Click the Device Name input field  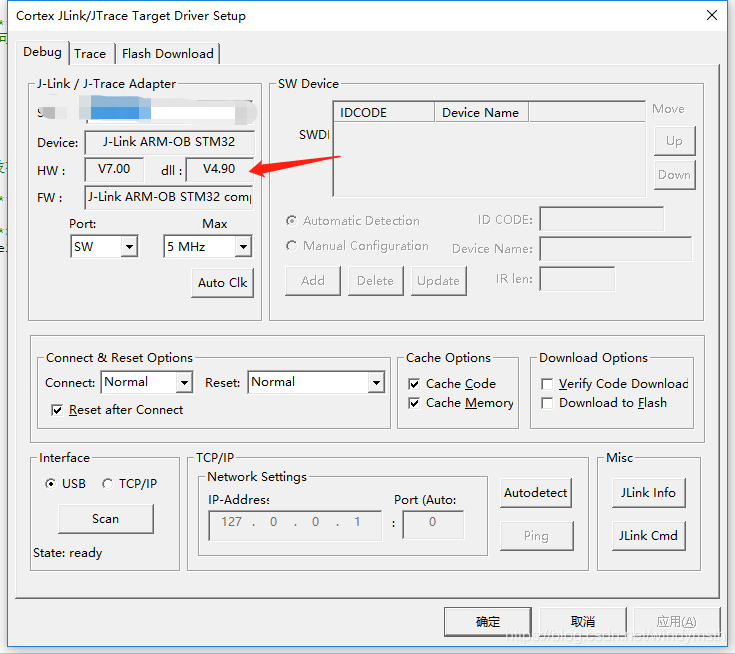coord(616,248)
